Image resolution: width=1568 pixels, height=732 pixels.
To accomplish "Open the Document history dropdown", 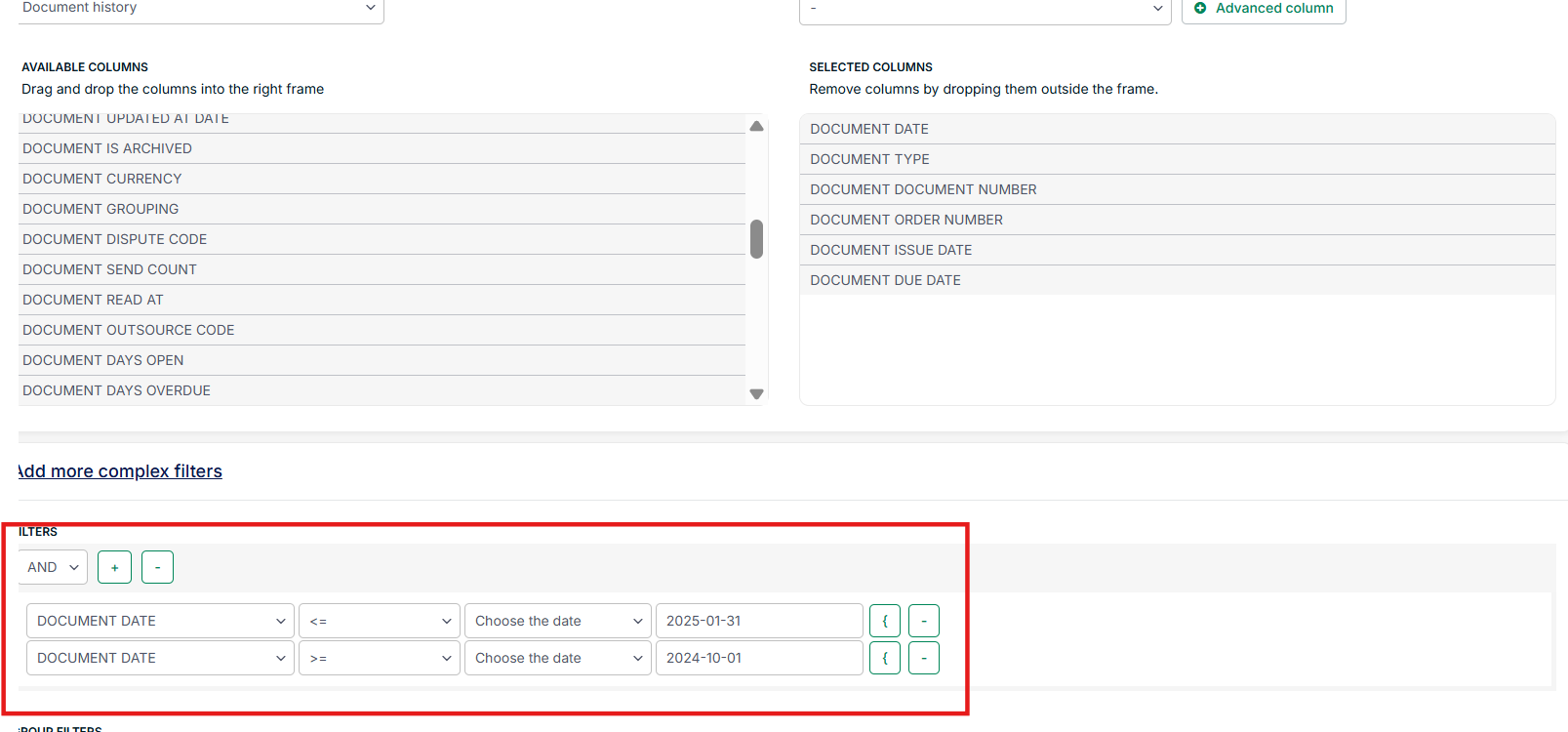I will point(200,9).
